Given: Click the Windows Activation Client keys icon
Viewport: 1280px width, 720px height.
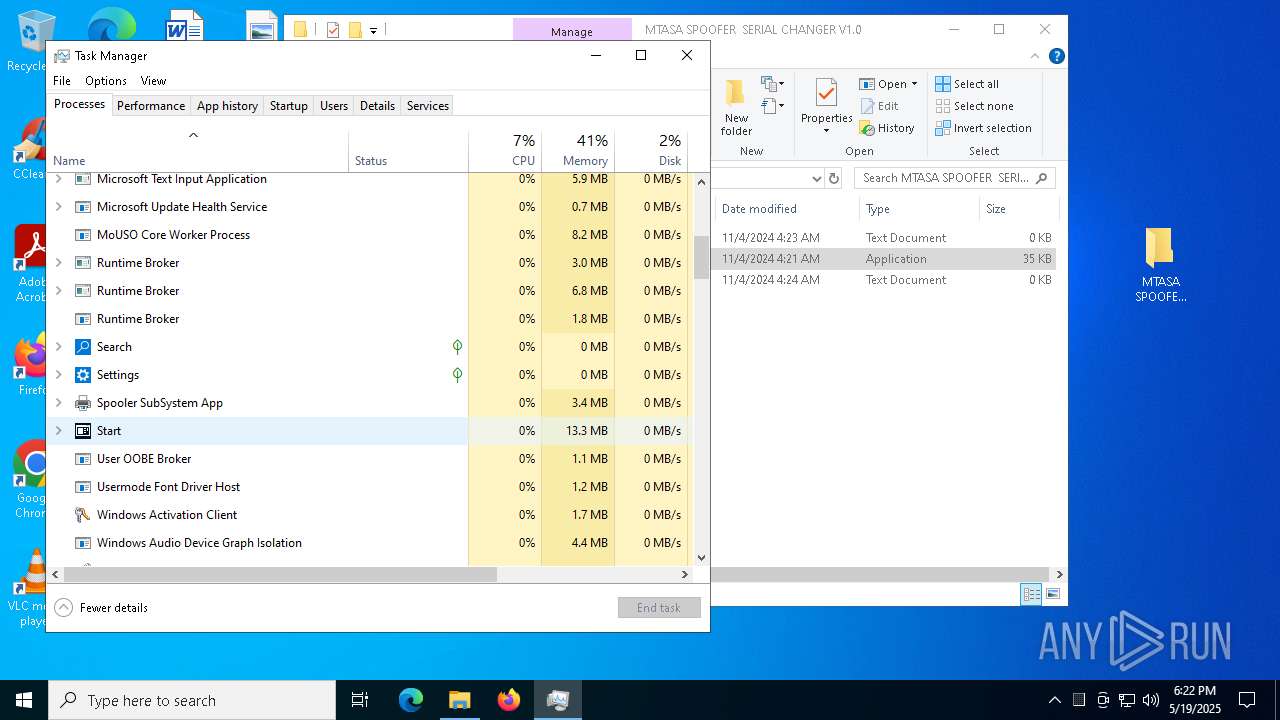Looking at the screenshot, I should tap(83, 515).
